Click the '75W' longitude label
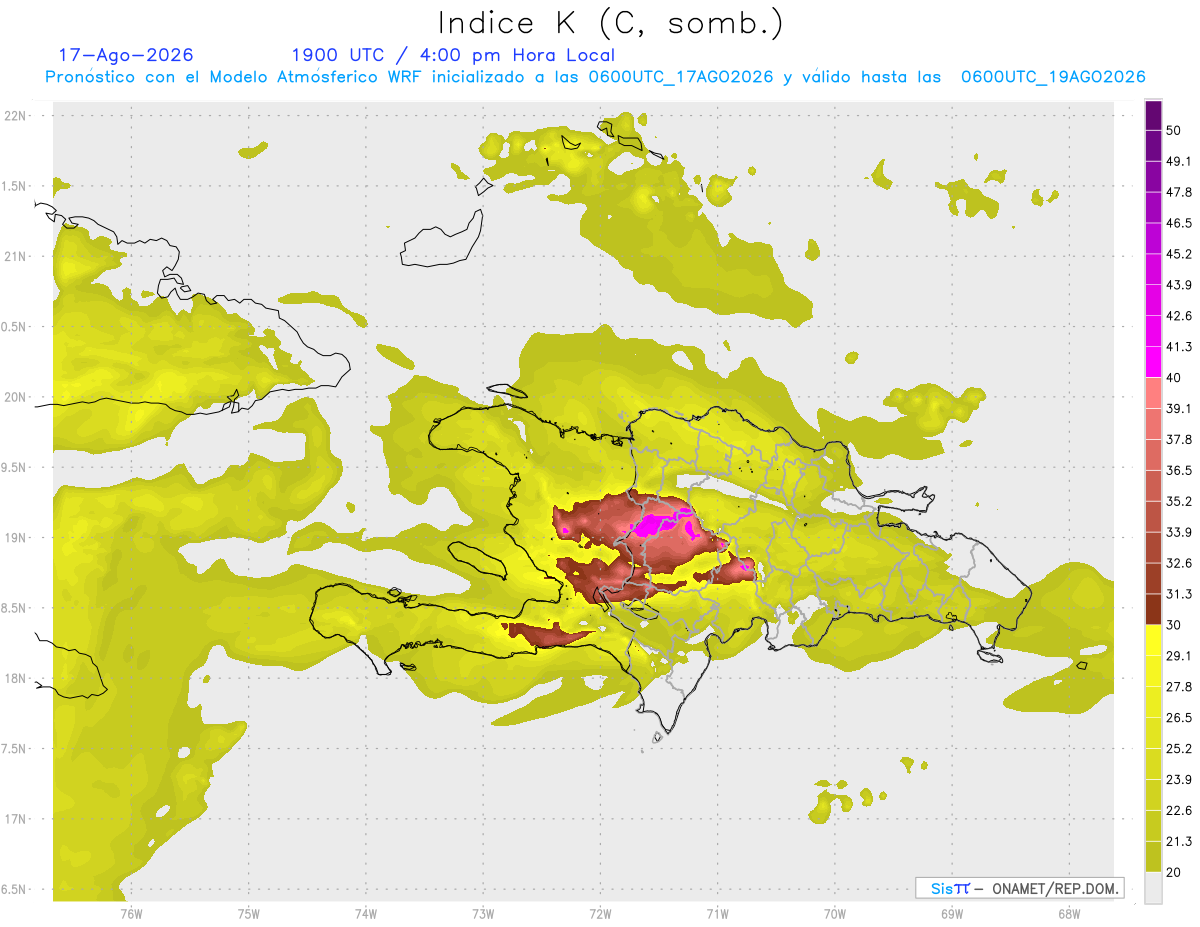Screen dimensions: 1200x927 248,913
